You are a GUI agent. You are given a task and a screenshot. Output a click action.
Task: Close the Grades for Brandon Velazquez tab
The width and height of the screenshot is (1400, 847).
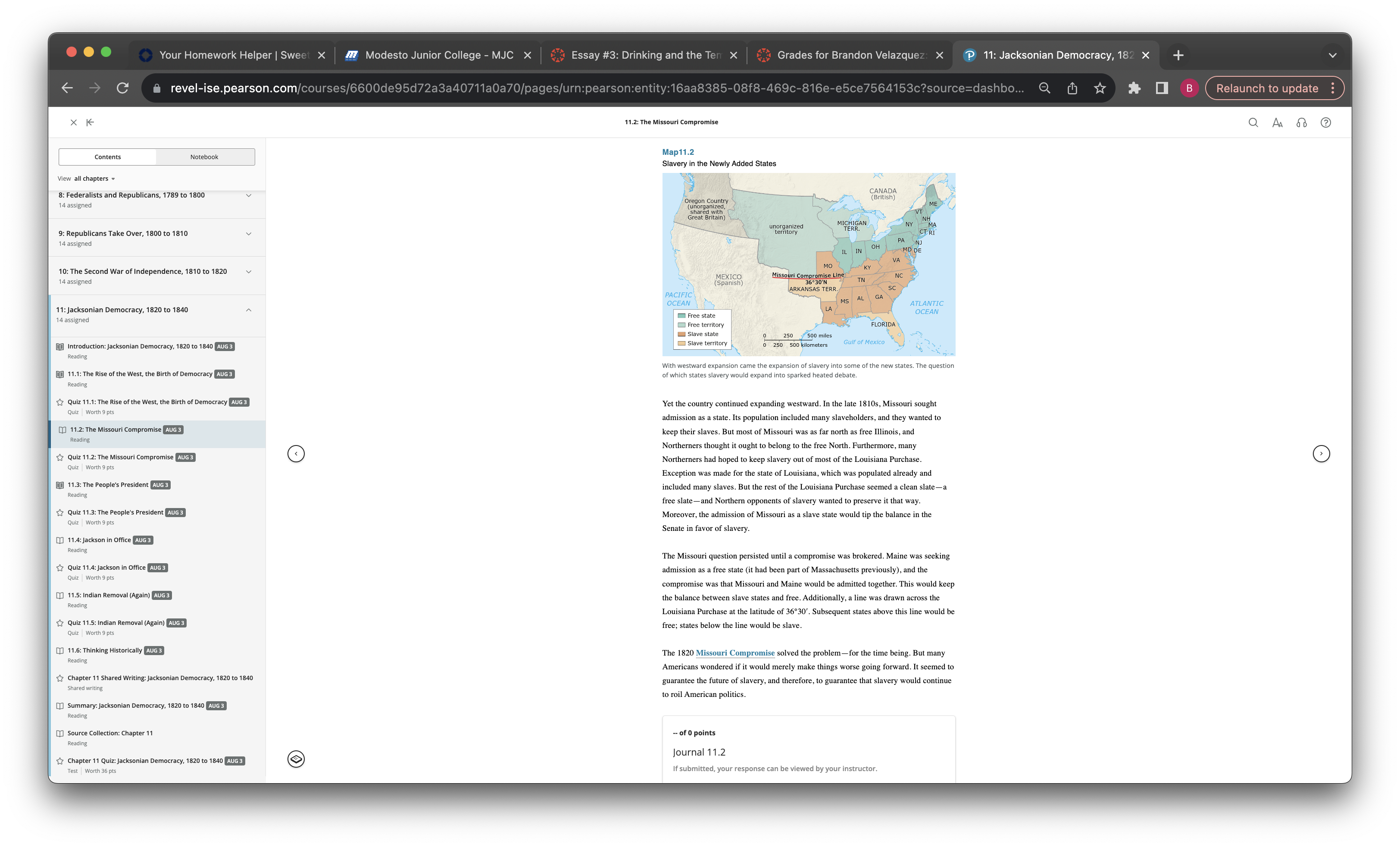tap(940, 55)
